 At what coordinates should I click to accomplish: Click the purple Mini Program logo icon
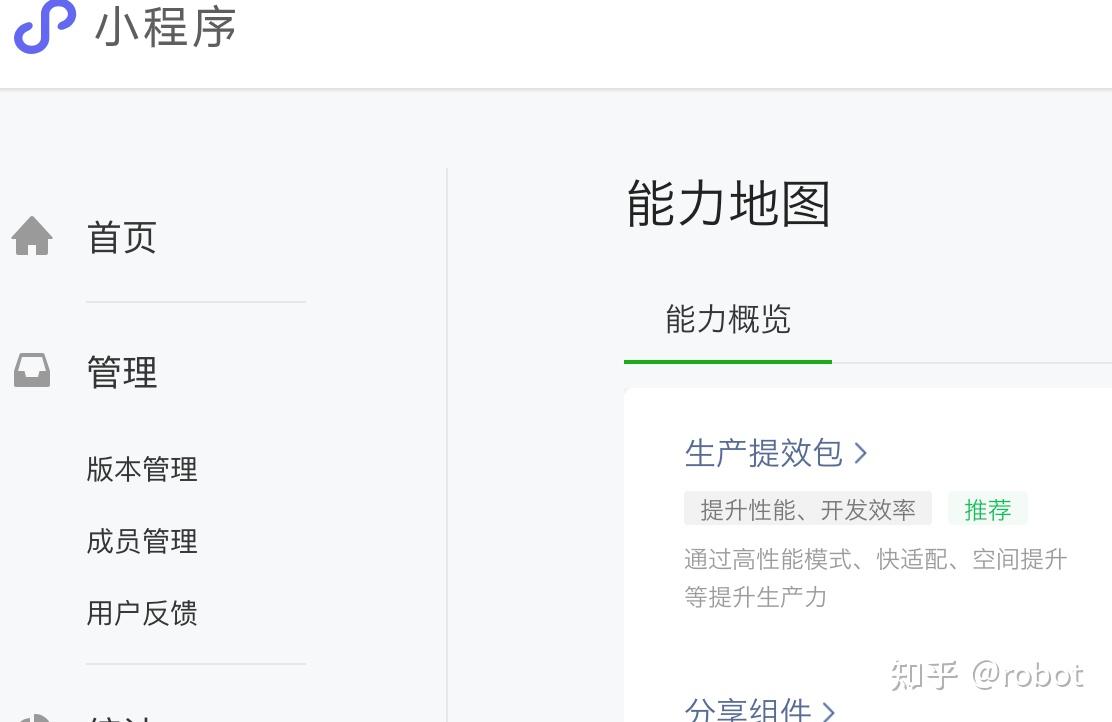click(45, 26)
